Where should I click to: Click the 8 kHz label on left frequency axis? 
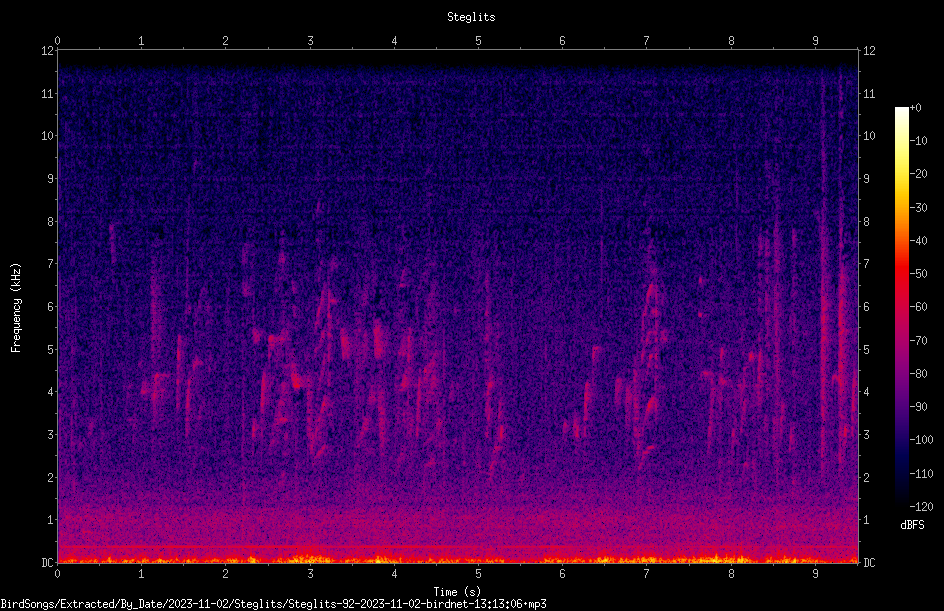pyautogui.click(x=51, y=221)
